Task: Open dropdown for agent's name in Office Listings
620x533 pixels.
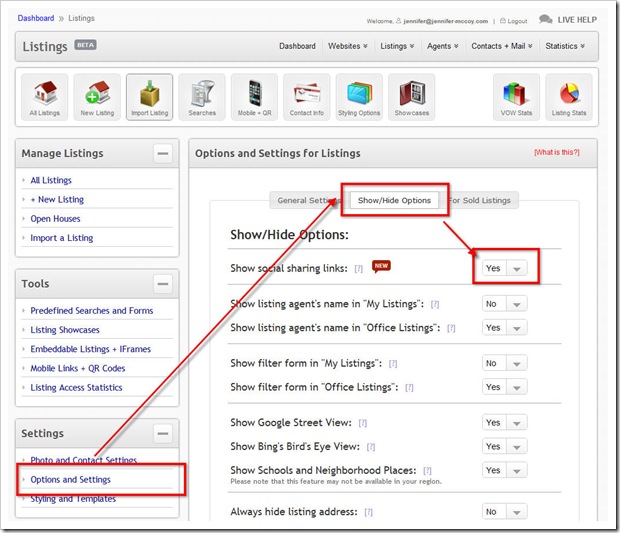Action: pos(505,328)
